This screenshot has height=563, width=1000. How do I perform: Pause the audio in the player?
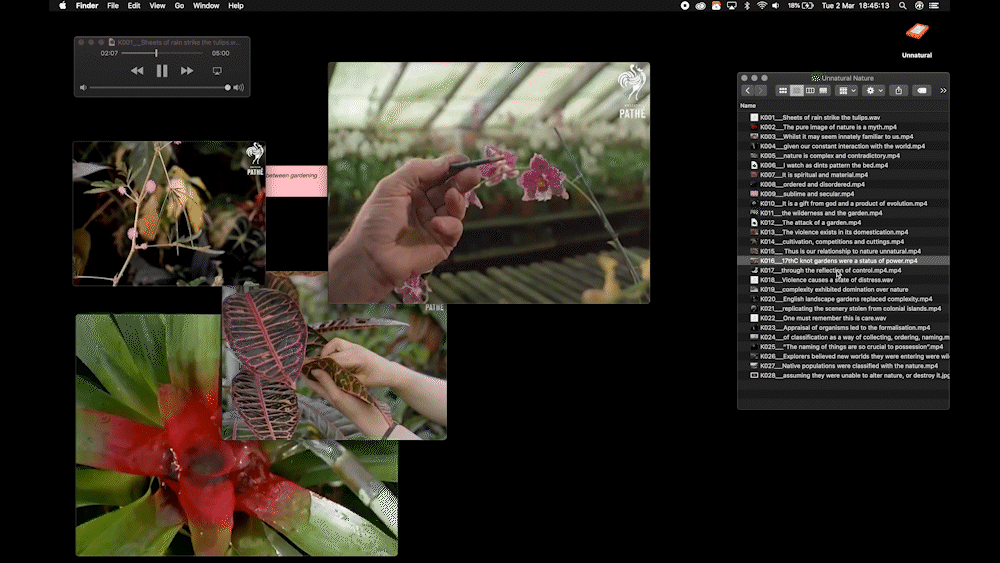162,71
